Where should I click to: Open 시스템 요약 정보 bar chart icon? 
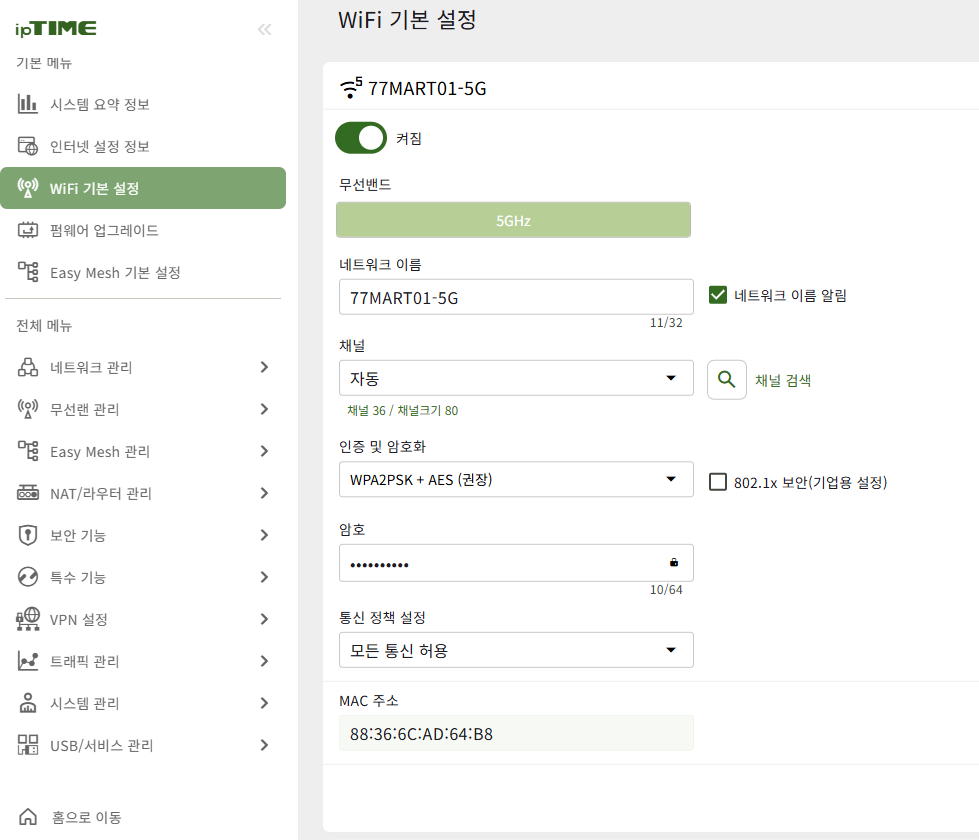click(x=27, y=104)
